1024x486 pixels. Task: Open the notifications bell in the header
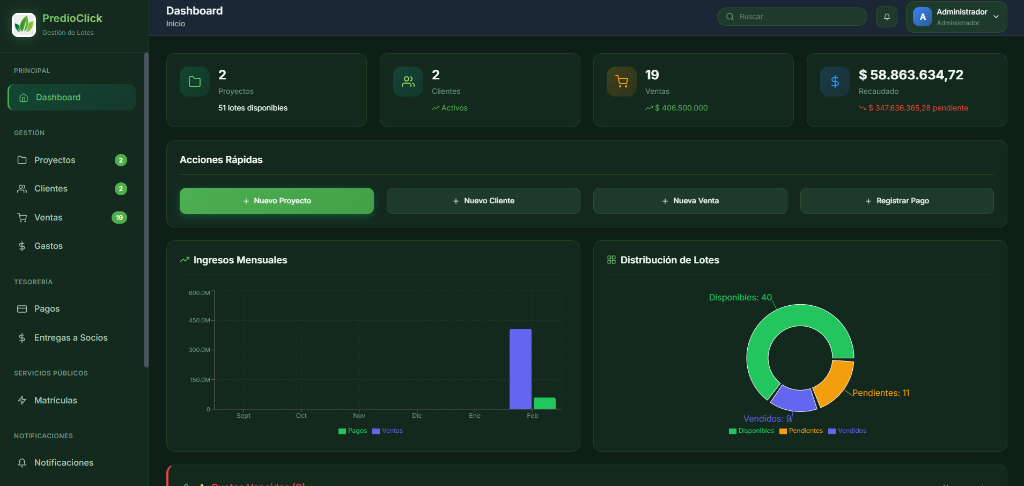(886, 17)
